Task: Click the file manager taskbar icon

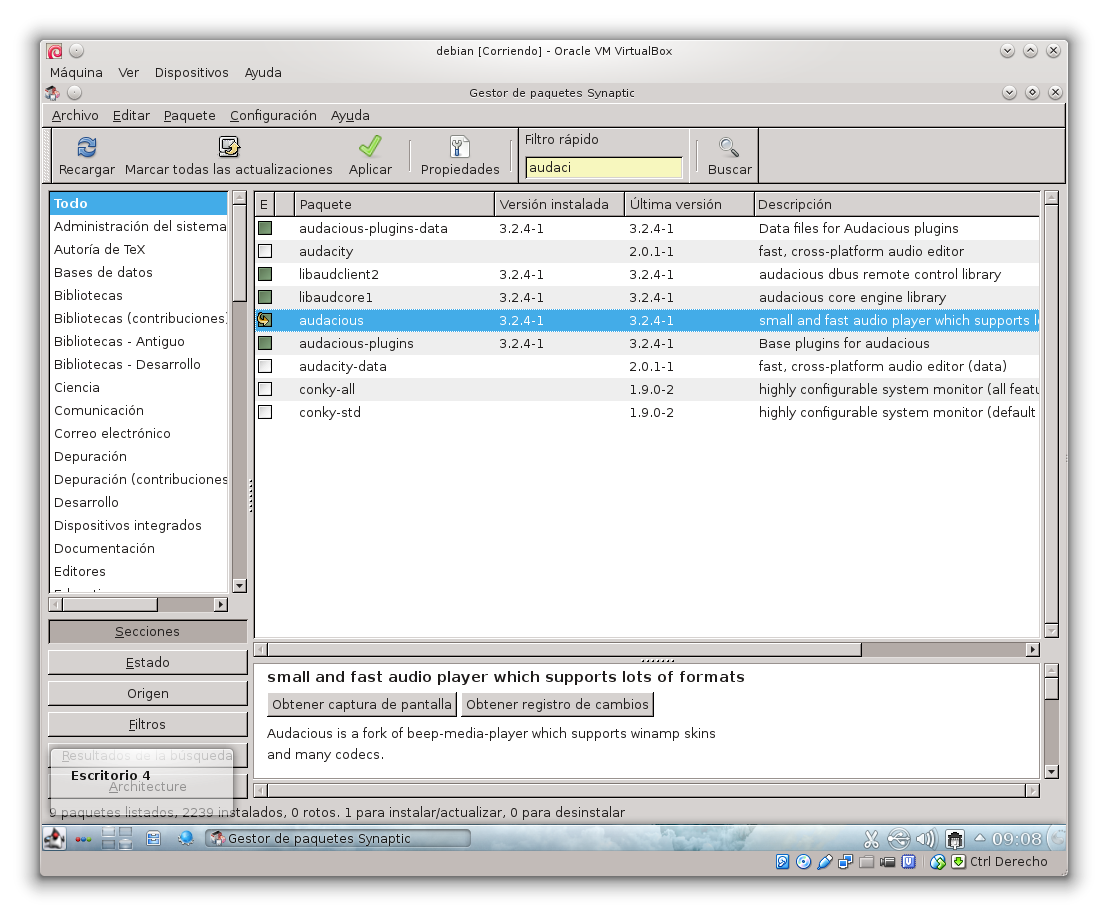Action: click(x=153, y=839)
